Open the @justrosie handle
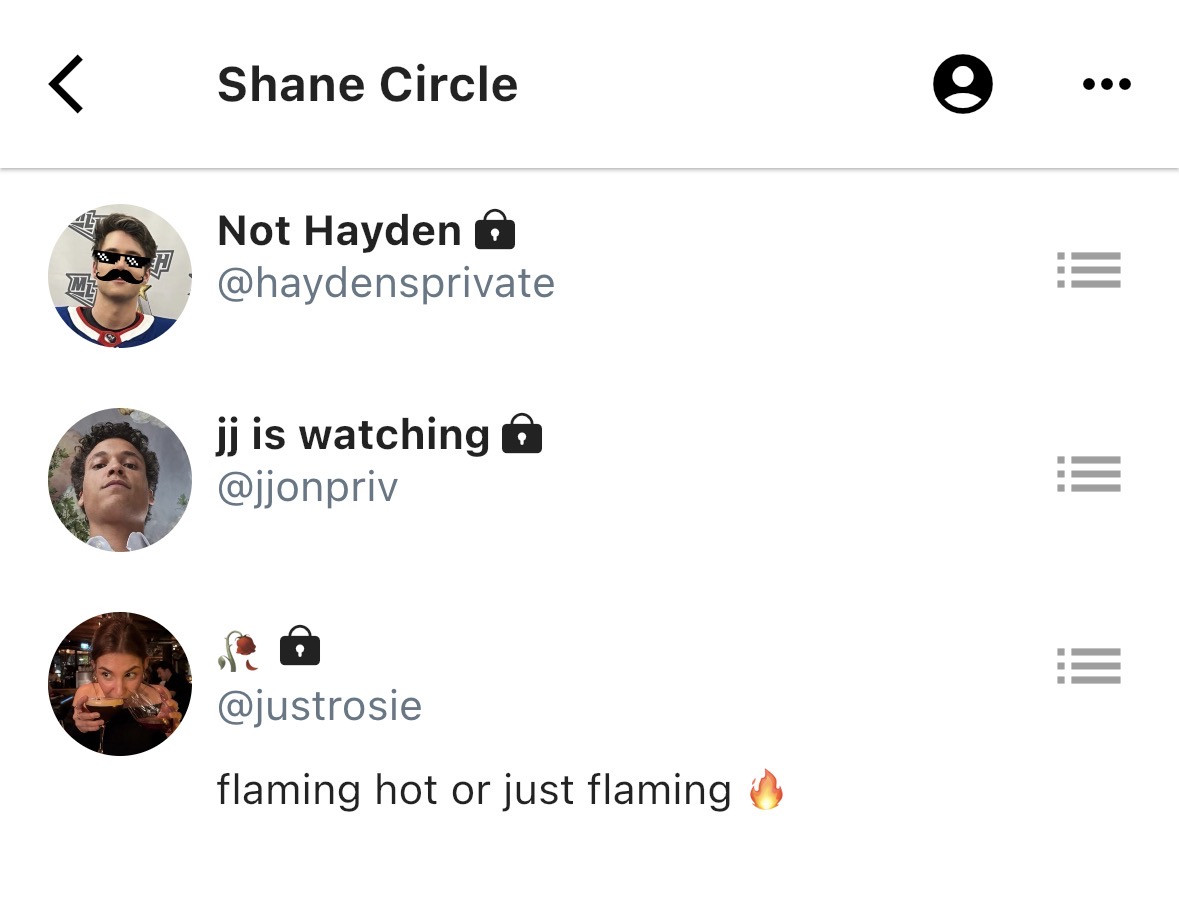 tap(320, 707)
